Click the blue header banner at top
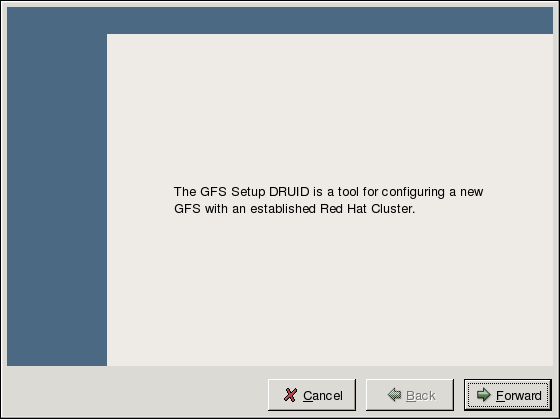560x419 pixels. (x=280, y=21)
